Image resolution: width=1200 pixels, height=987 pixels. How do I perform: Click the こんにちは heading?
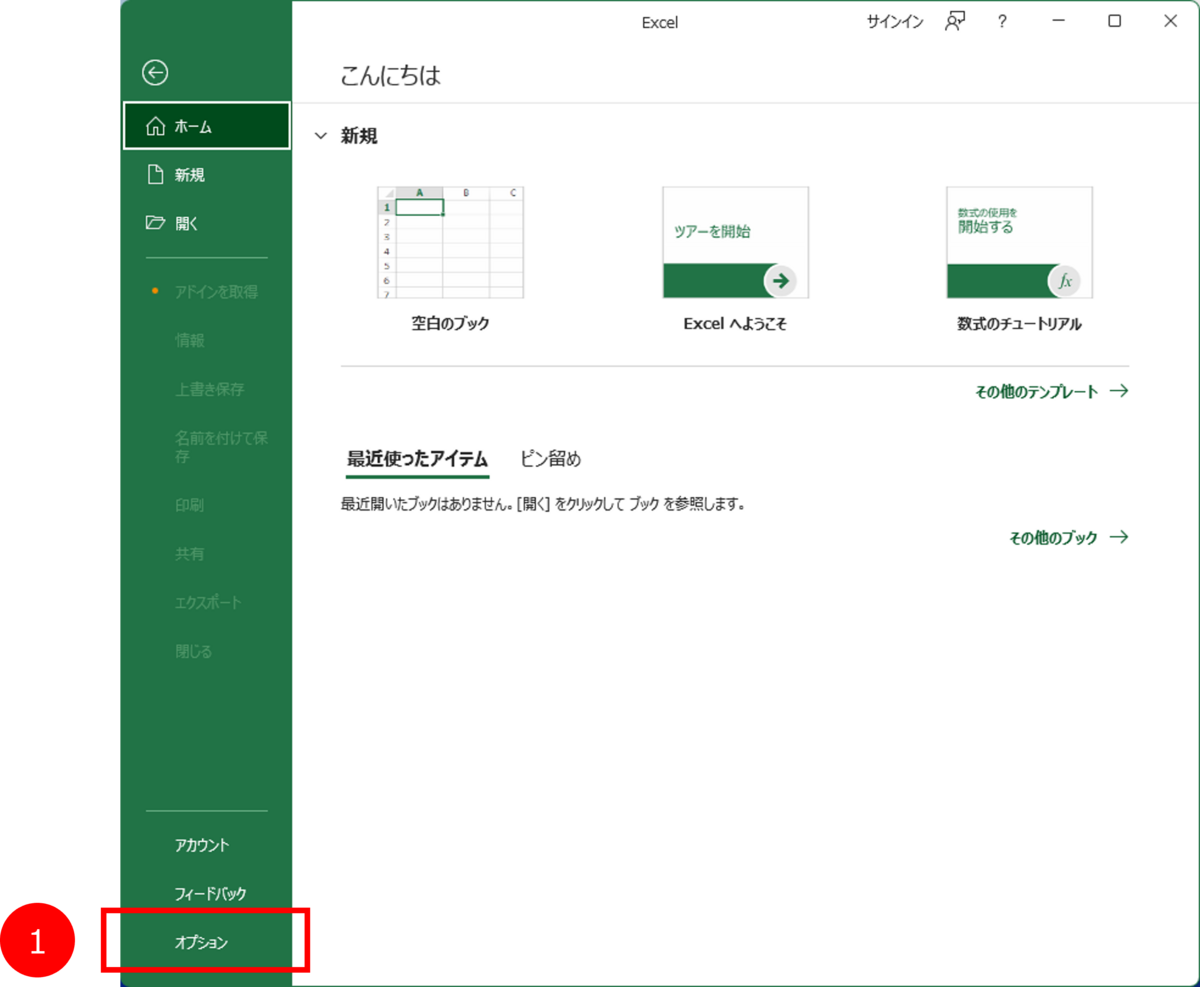point(390,75)
